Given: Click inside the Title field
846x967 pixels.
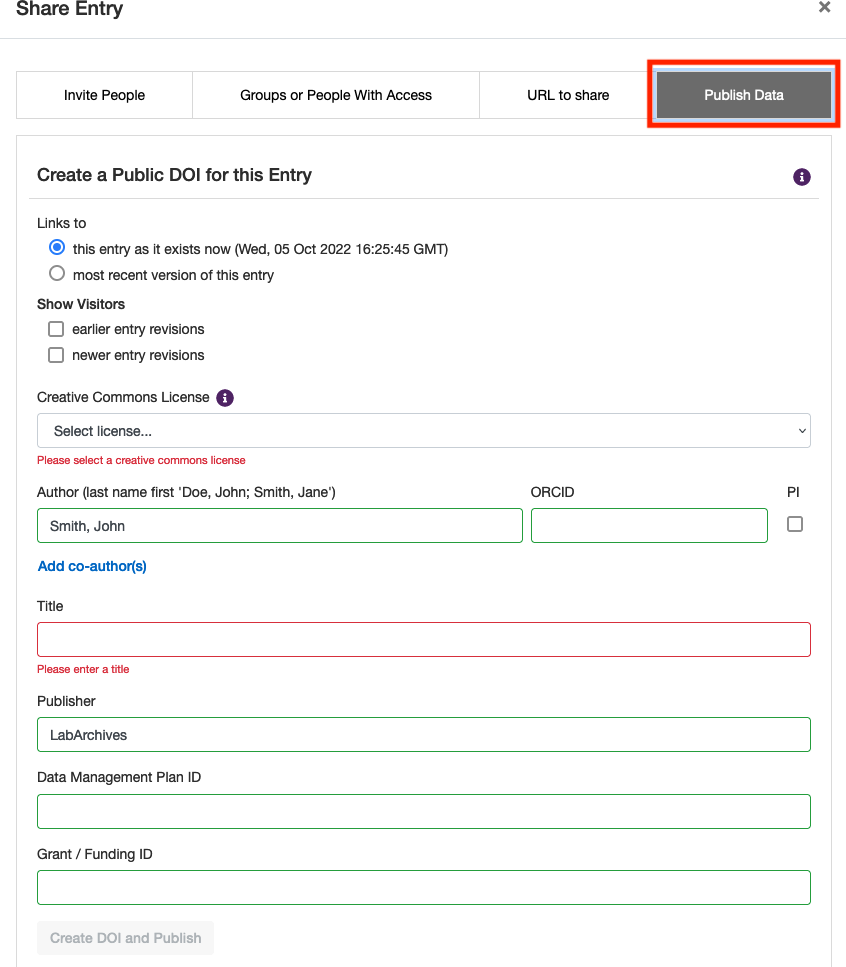Looking at the screenshot, I should pyautogui.click(x=423, y=639).
